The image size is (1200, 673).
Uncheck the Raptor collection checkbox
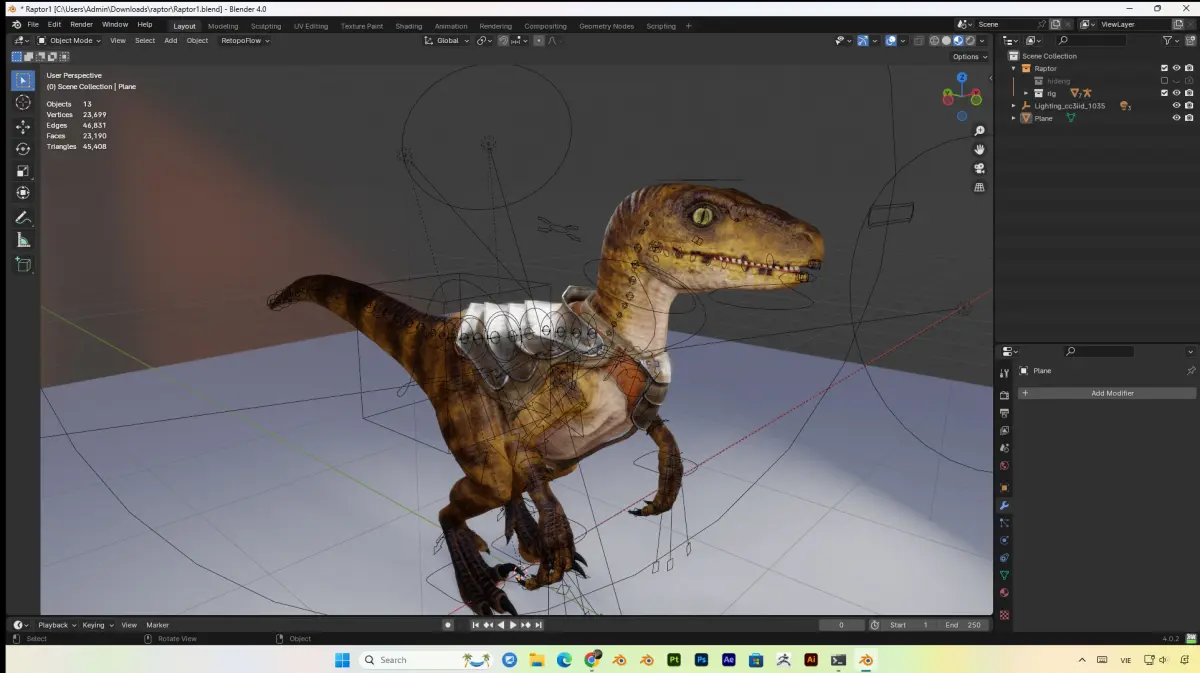(x=1164, y=68)
